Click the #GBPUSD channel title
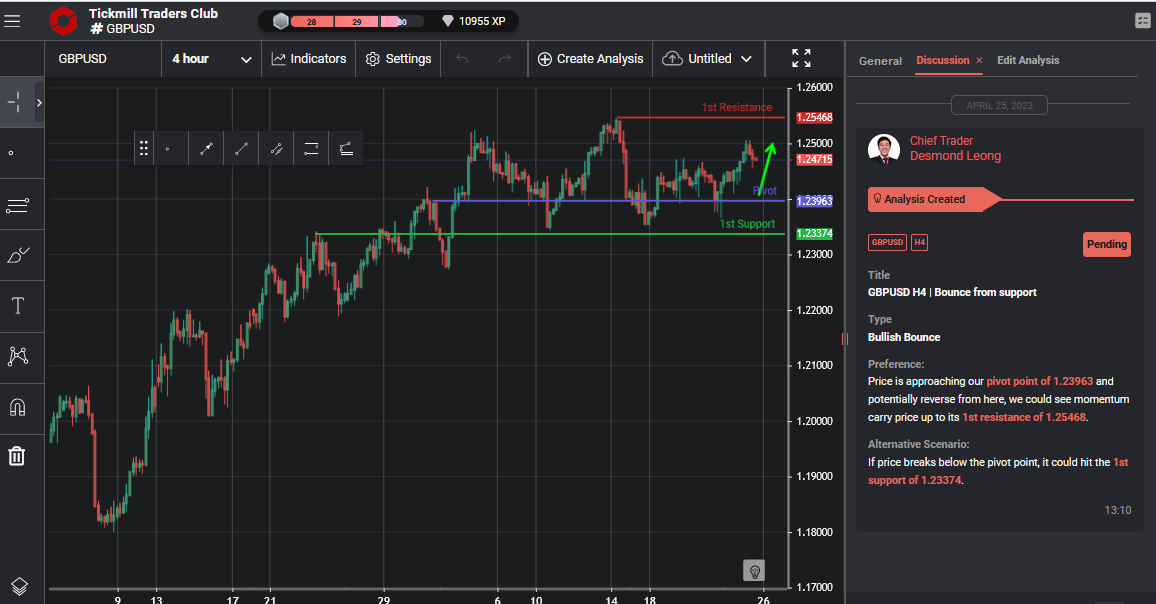This screenshot has width=1156, height=604. point(122,29)
